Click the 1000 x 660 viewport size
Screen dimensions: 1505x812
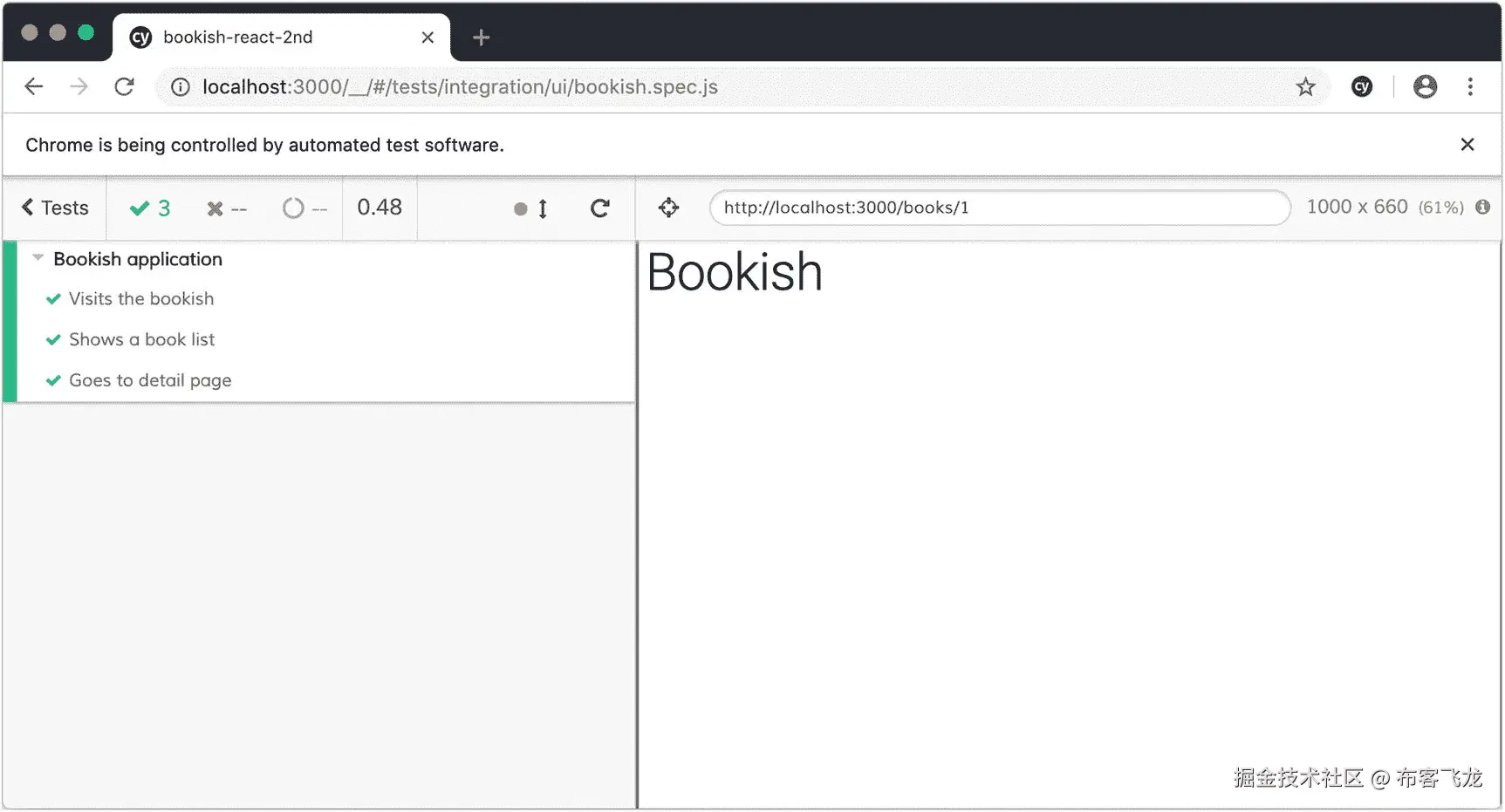click(1357, 207)
